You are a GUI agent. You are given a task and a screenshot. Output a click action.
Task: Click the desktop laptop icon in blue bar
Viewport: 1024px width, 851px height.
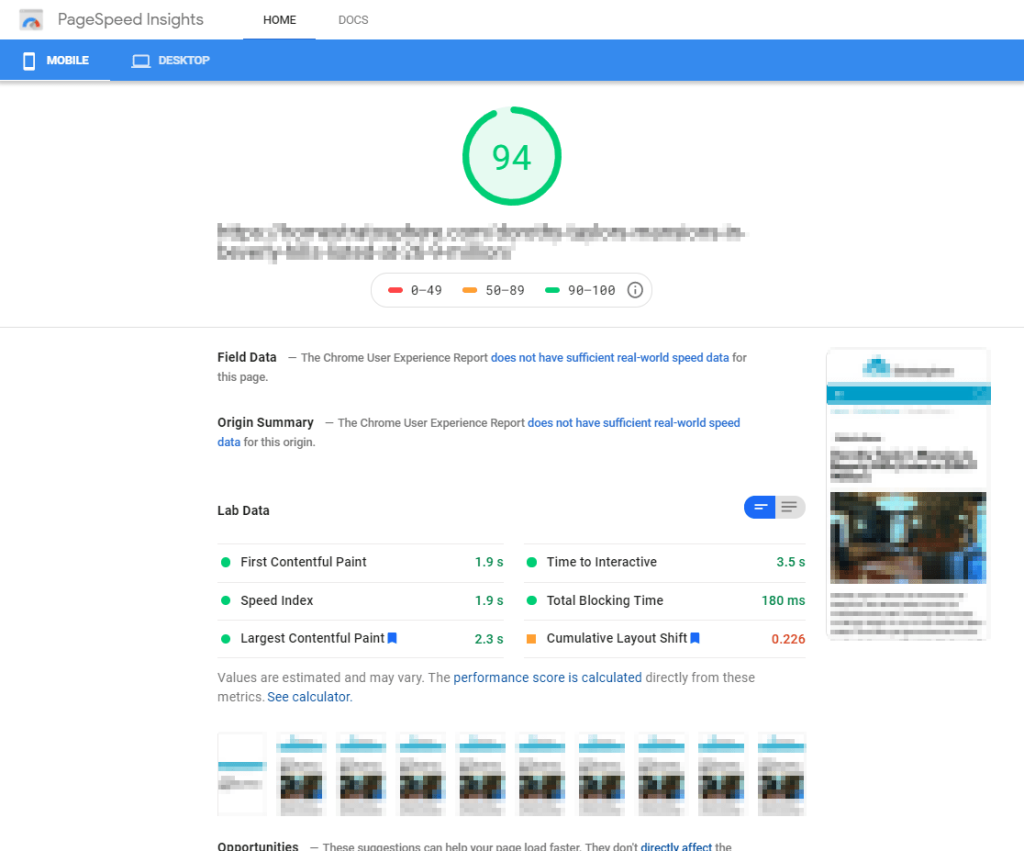tap(141, 61)
